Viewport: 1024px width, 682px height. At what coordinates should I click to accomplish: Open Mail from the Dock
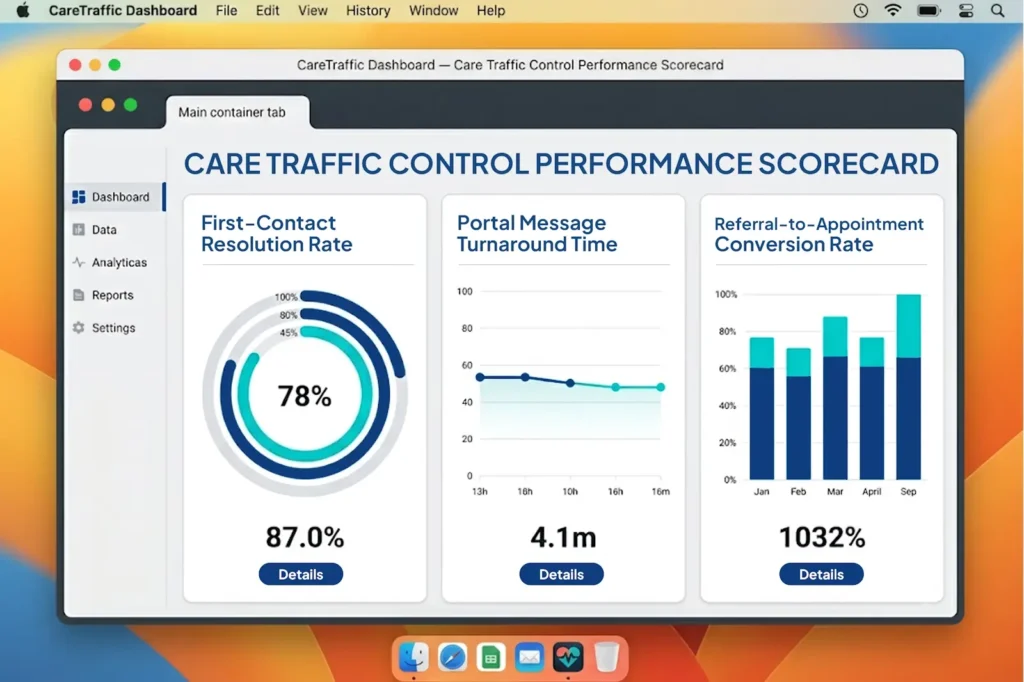(530, 657)
